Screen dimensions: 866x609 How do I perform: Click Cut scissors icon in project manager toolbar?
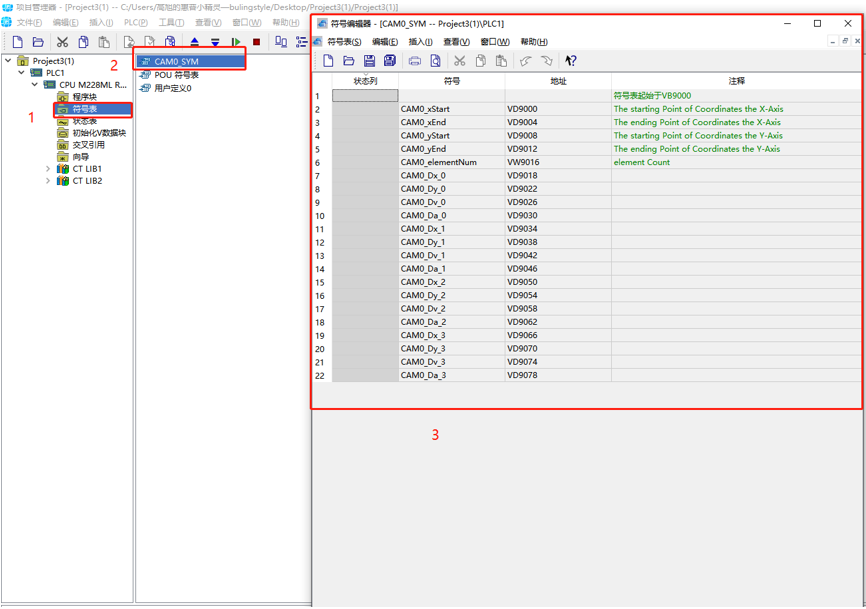62,42
